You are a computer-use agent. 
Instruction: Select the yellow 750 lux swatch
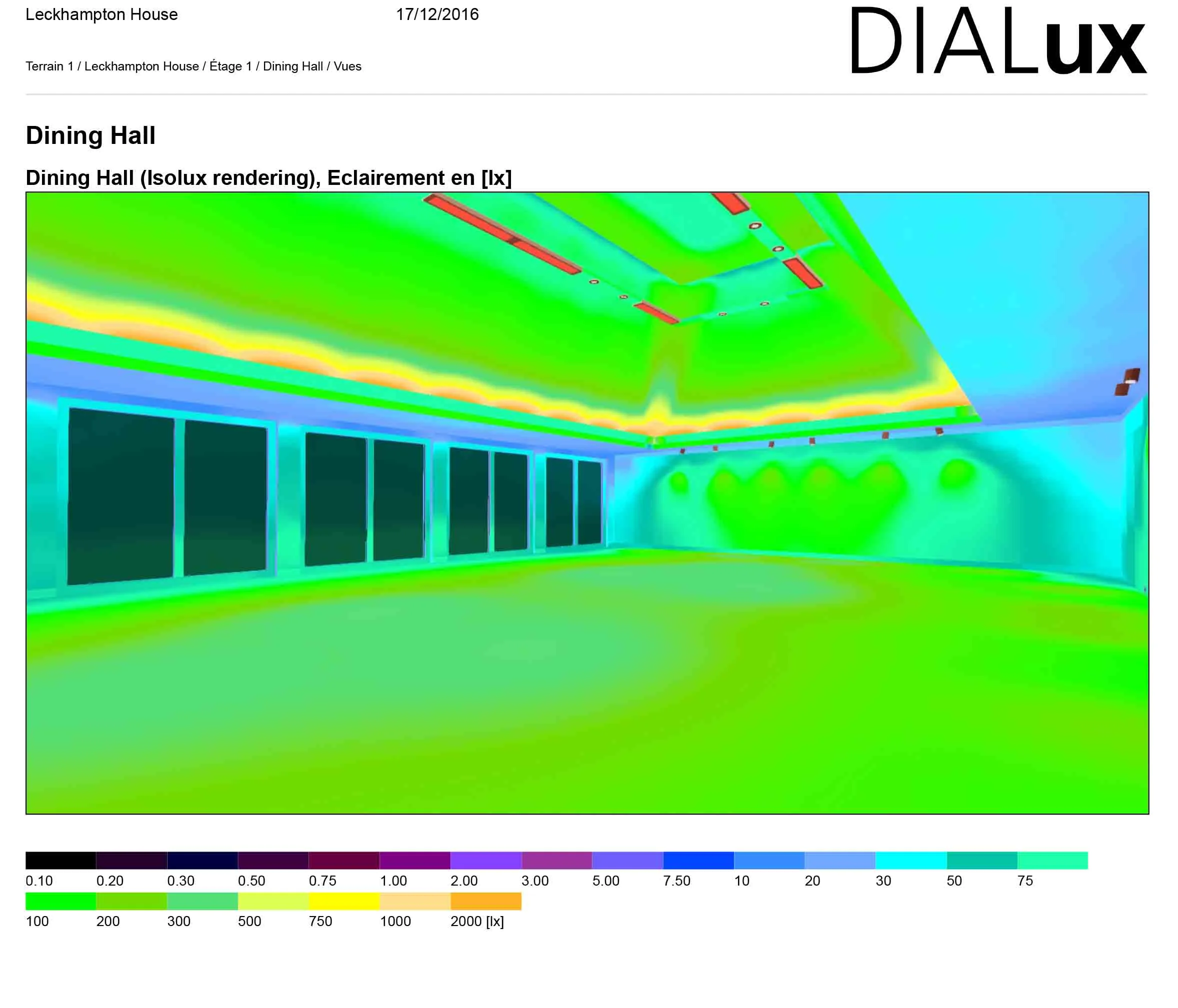344,901
